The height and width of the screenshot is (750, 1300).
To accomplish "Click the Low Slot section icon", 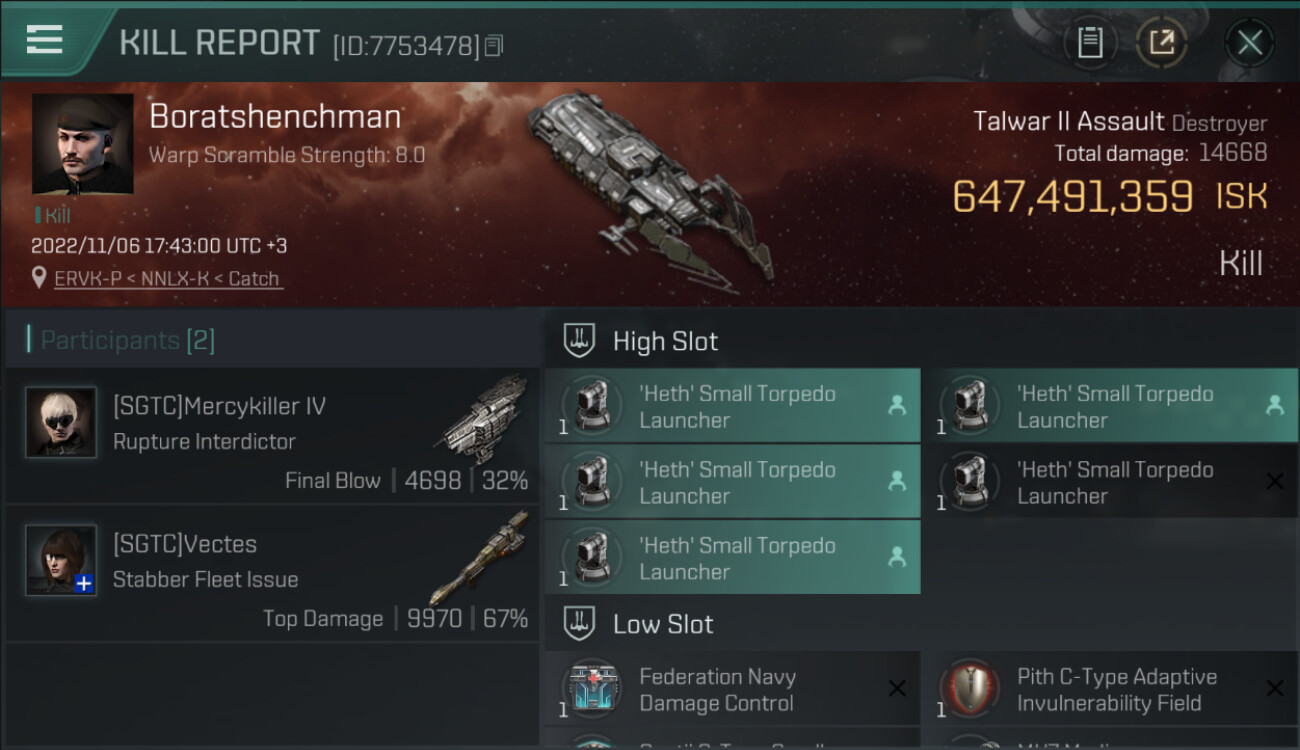I will (x=579, y=624).
